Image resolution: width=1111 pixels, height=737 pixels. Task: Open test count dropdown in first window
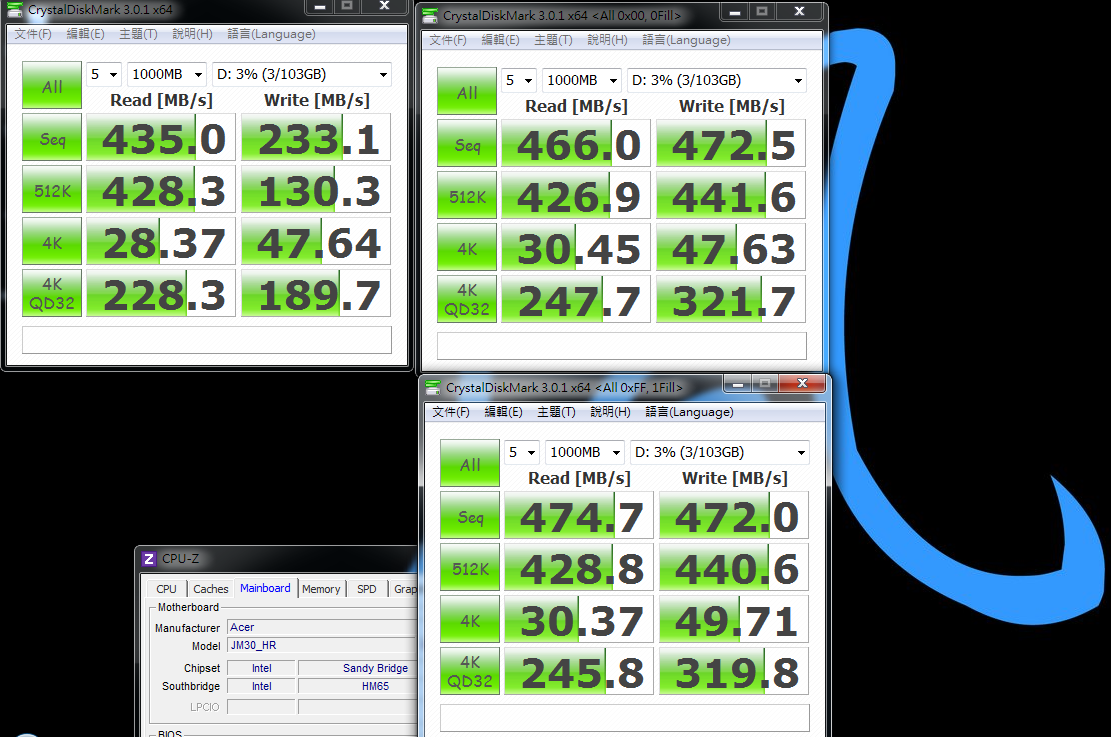pos(104,74)
